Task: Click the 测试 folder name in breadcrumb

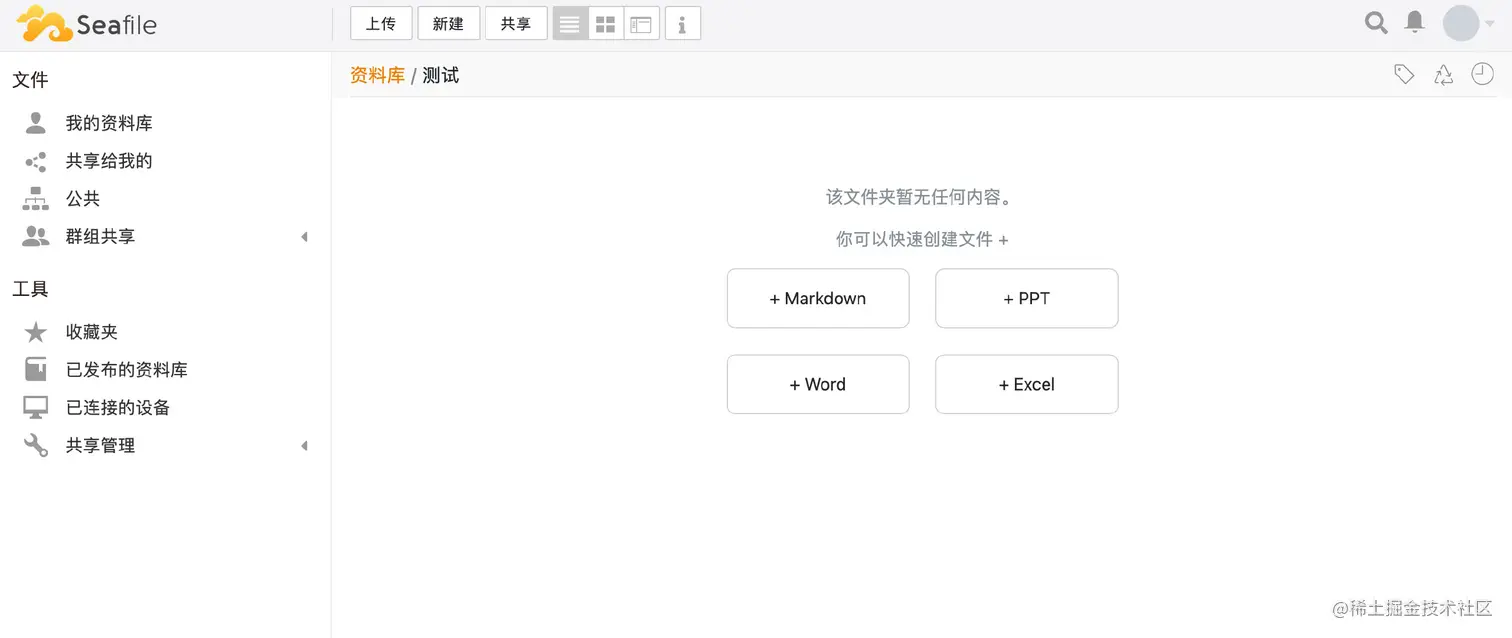Action: pyautogui.click(x=441, y=75)
